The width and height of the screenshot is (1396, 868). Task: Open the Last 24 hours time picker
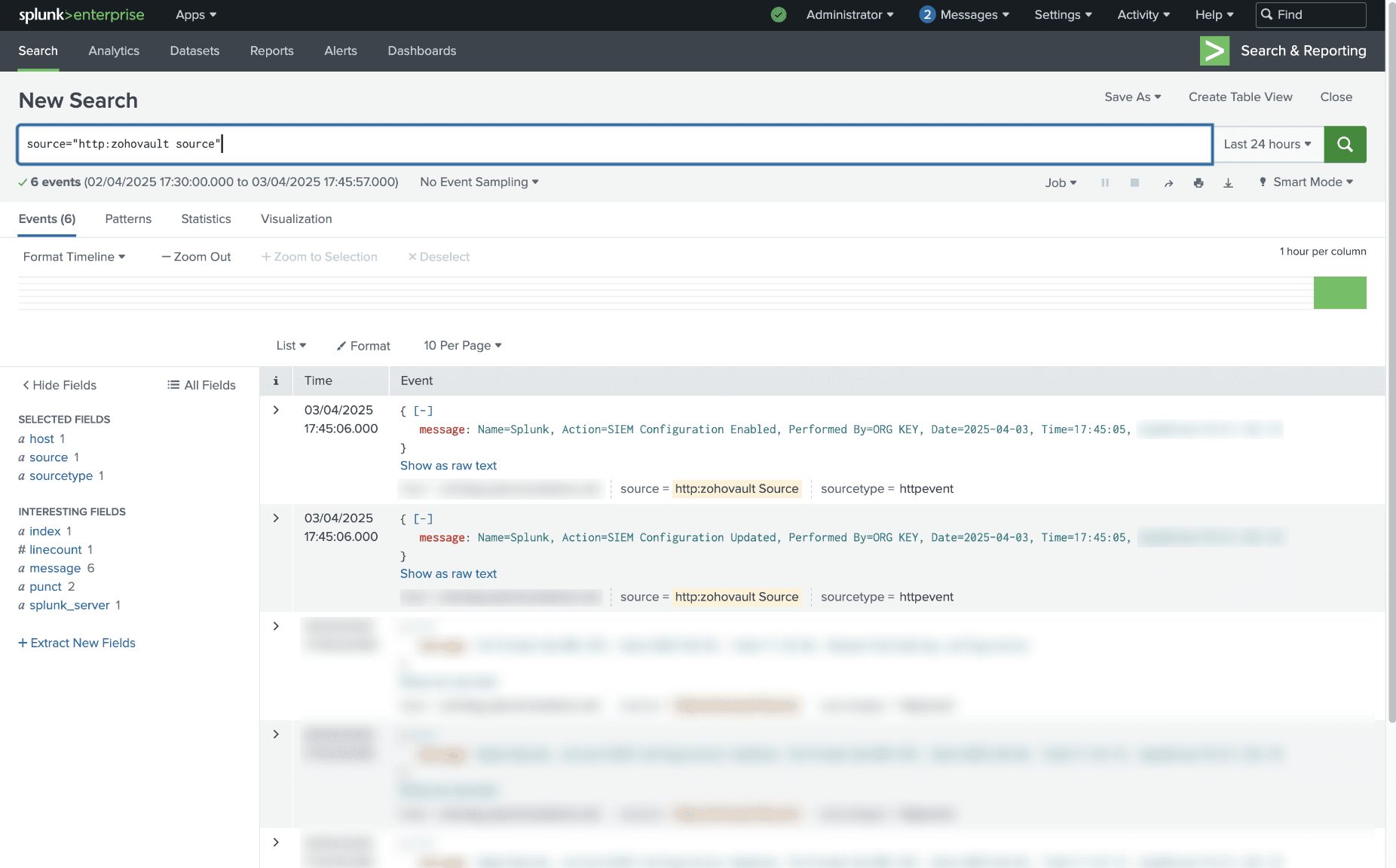pos(1268,144)
